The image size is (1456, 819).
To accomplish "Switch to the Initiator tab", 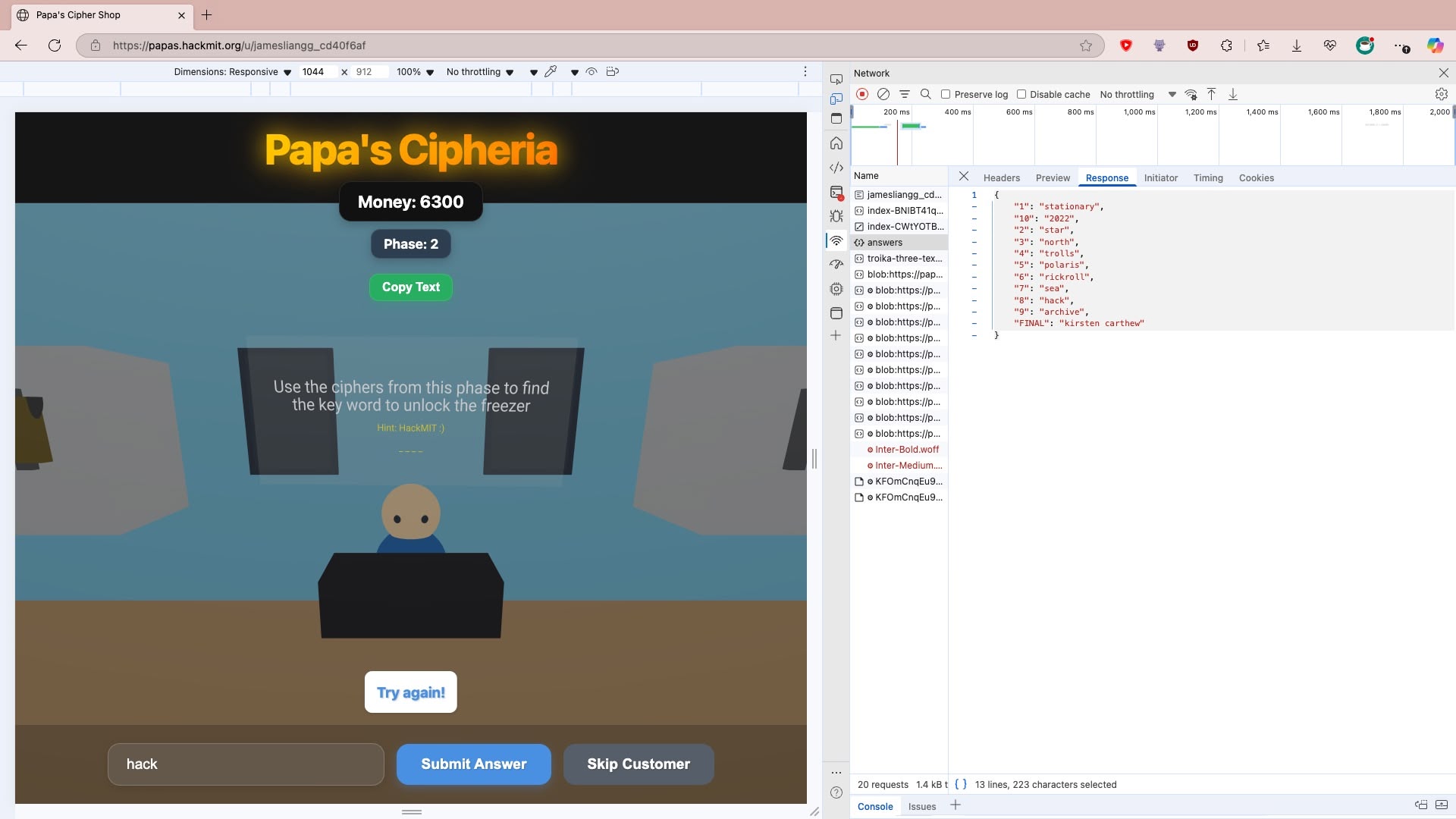I will (1160, 177).
